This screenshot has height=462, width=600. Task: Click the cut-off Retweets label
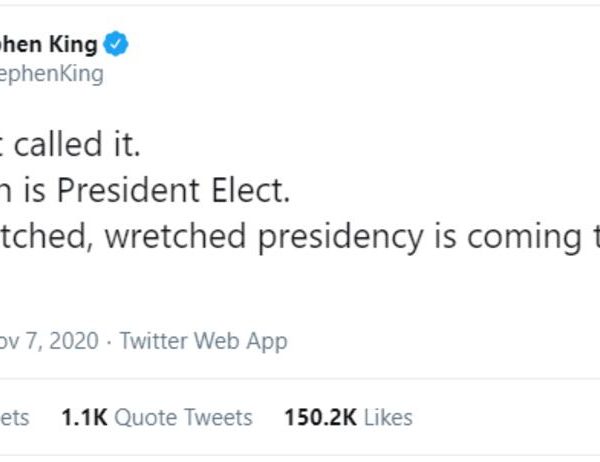coord(15,417)
